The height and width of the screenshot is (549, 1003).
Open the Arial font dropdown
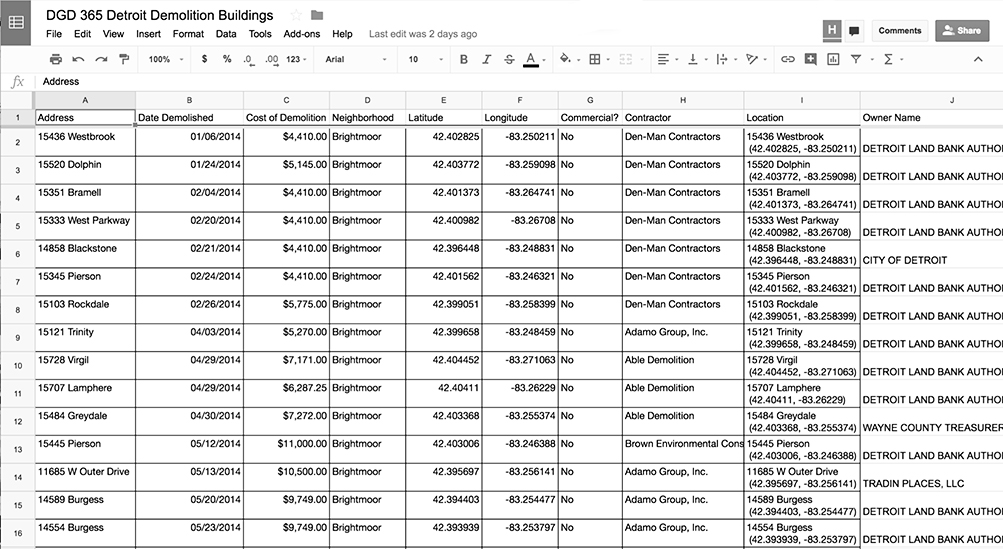coord(356,59)
